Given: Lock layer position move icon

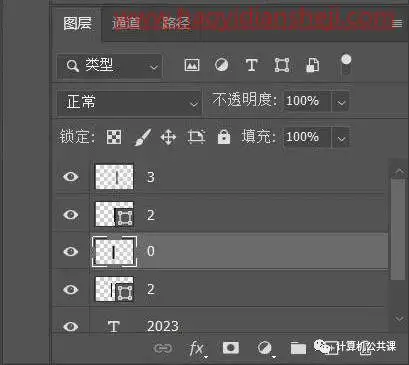Looking at the screenshot, I should pyautogui.click(x=168, y=137).
